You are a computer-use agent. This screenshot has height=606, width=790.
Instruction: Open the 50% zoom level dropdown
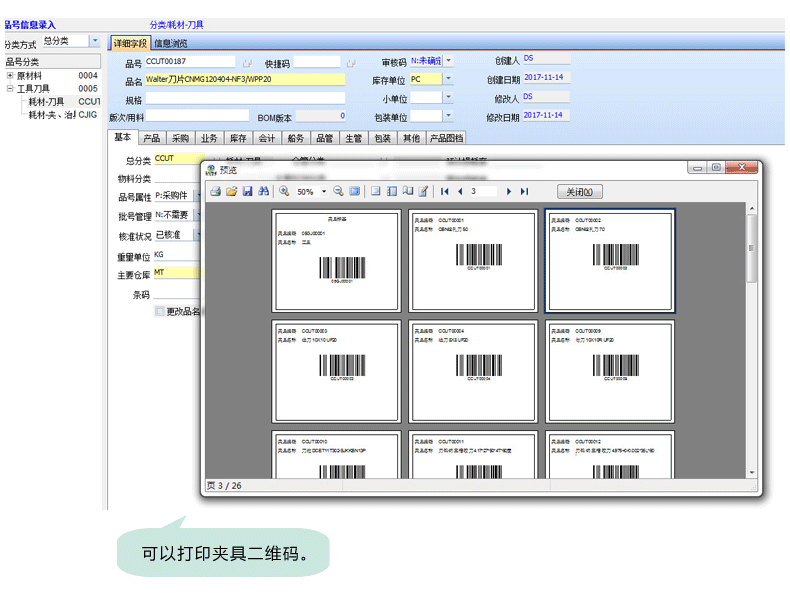click(x=323, y=191)
